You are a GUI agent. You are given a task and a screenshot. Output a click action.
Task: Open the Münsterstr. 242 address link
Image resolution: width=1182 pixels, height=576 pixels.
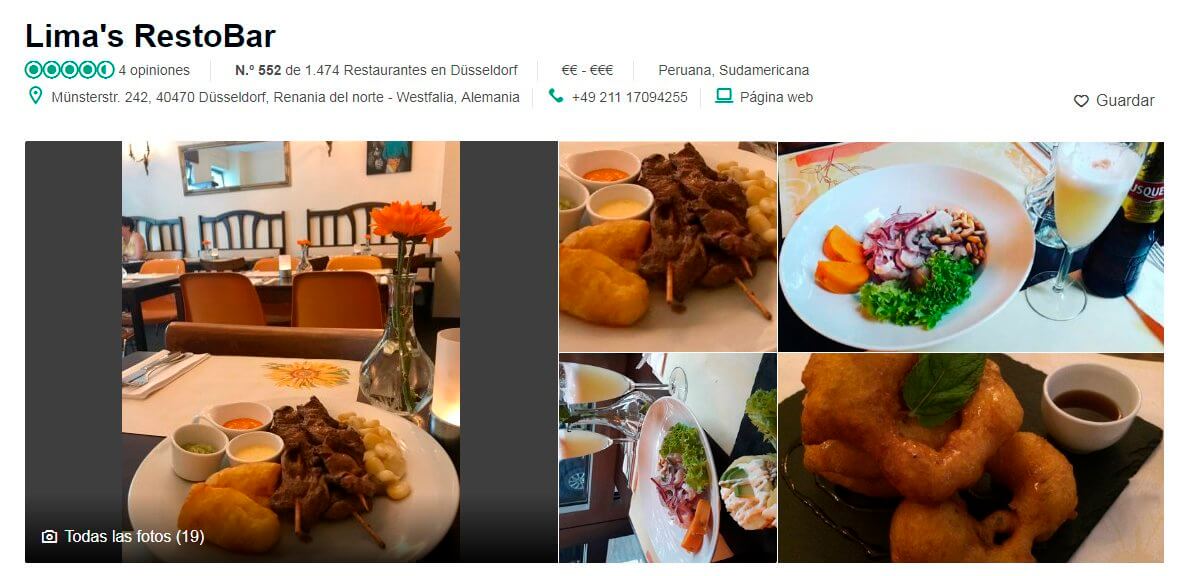point(285,97)
